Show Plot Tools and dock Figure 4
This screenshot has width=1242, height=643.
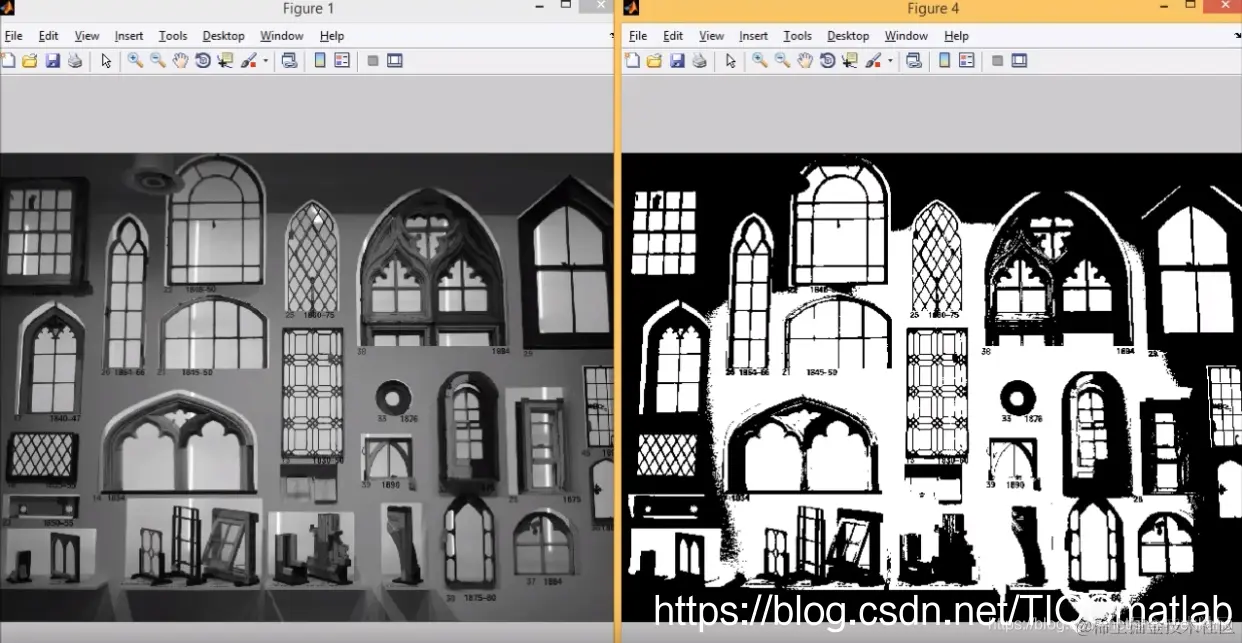(1019, 61)
